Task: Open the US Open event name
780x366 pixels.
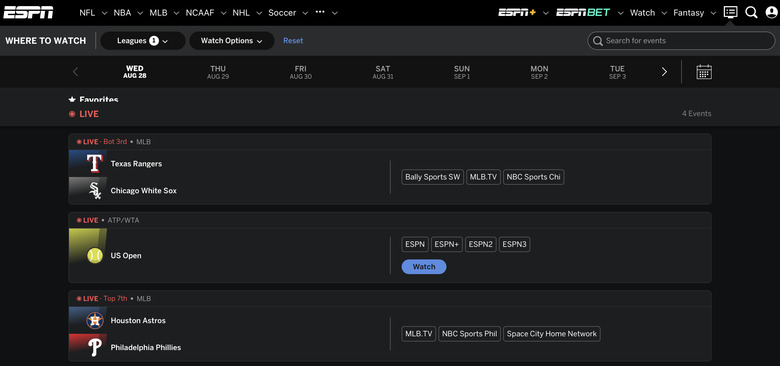Action: pos(126,256)
